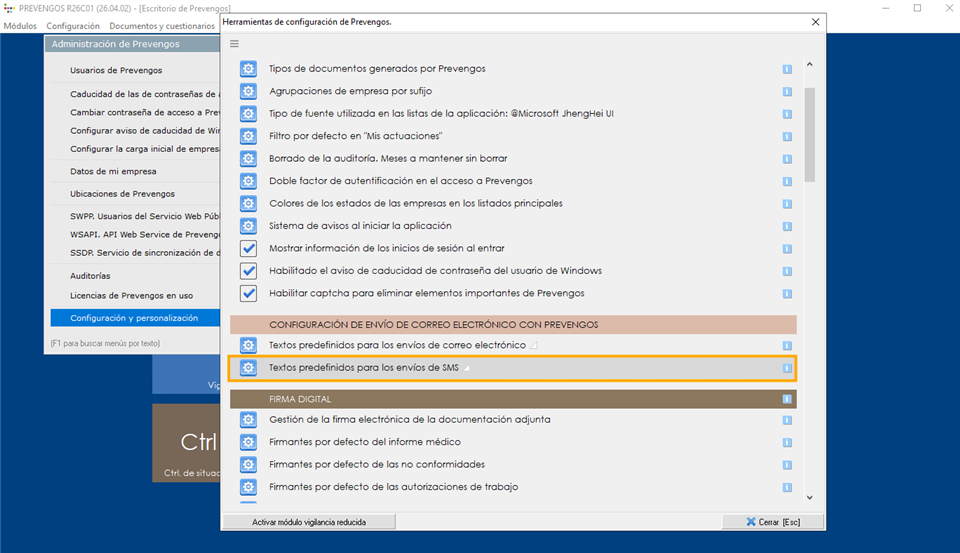Show info for Agrupaciones de empresa por sufijo
The image size is (960, 553).
[x=787, y=92]
